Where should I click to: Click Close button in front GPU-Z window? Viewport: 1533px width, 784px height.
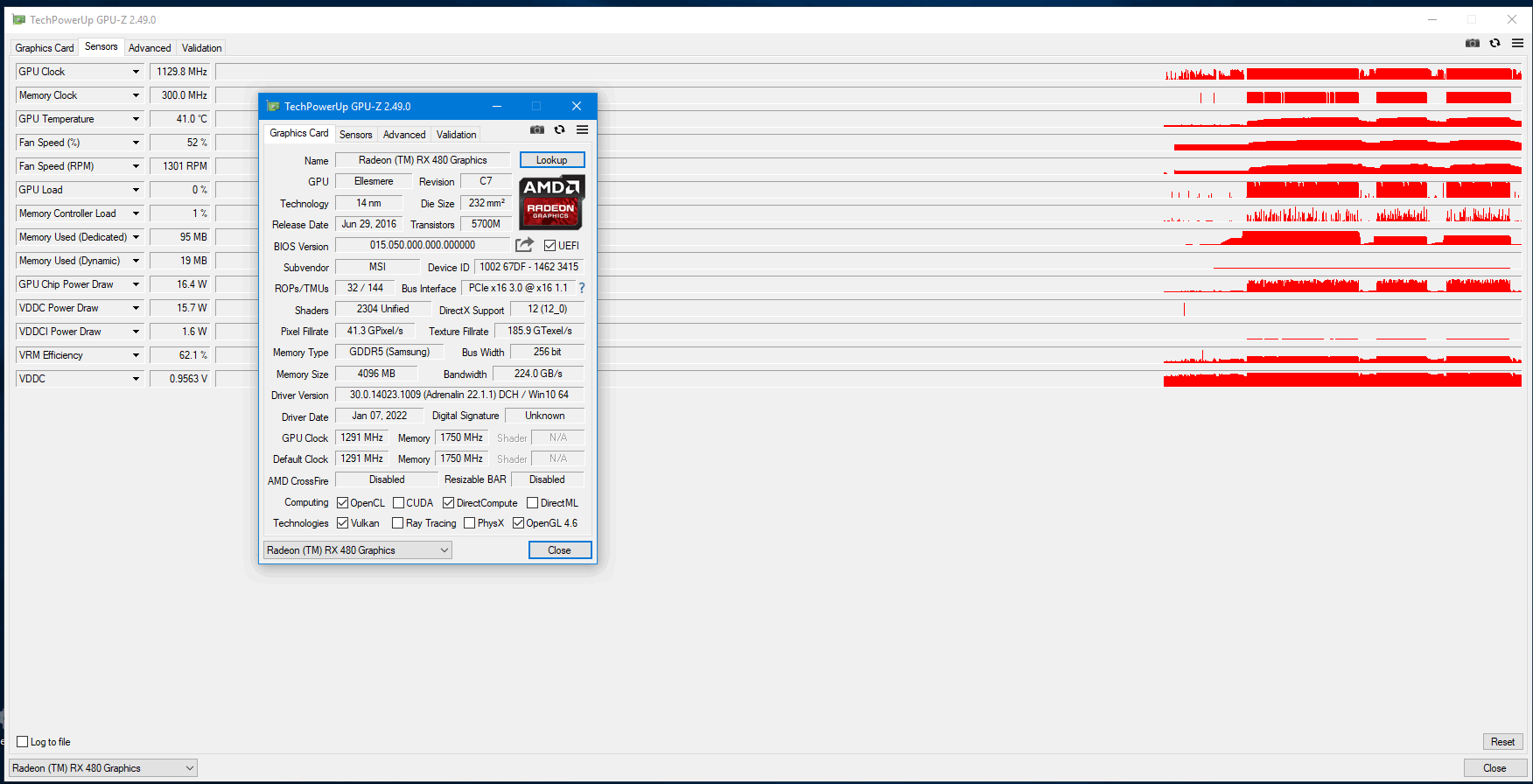[x=560, y=550]
